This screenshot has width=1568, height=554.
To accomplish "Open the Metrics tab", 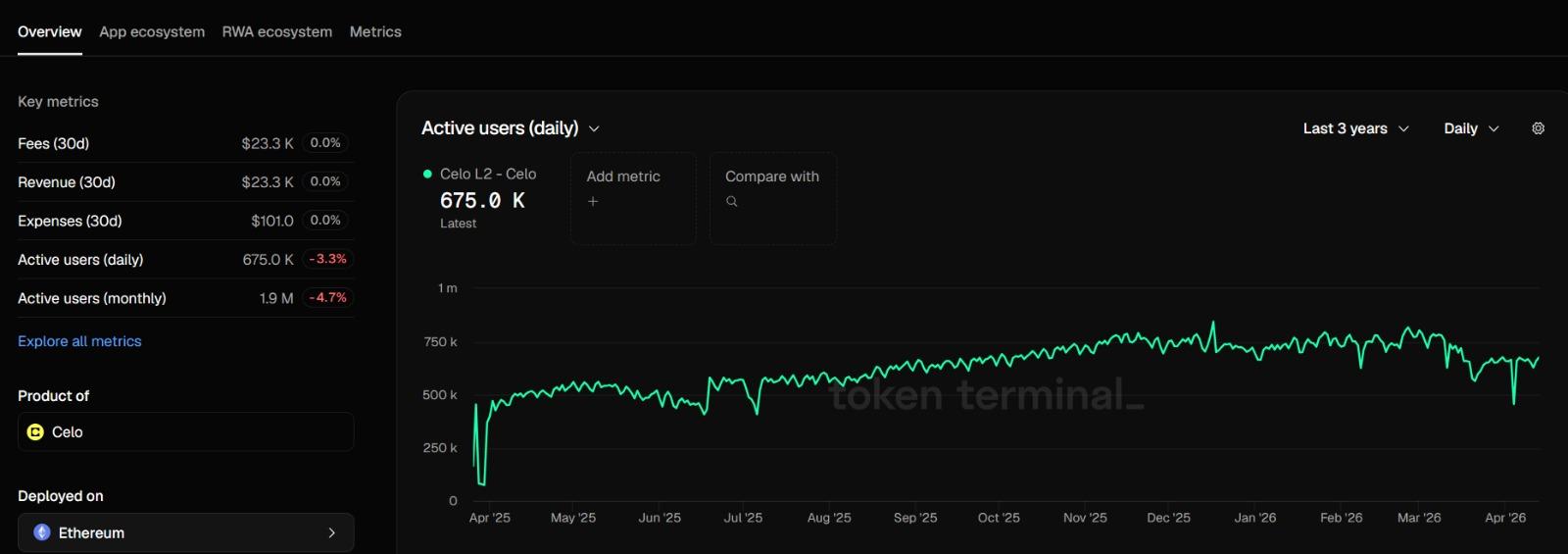I will (375, 31).
